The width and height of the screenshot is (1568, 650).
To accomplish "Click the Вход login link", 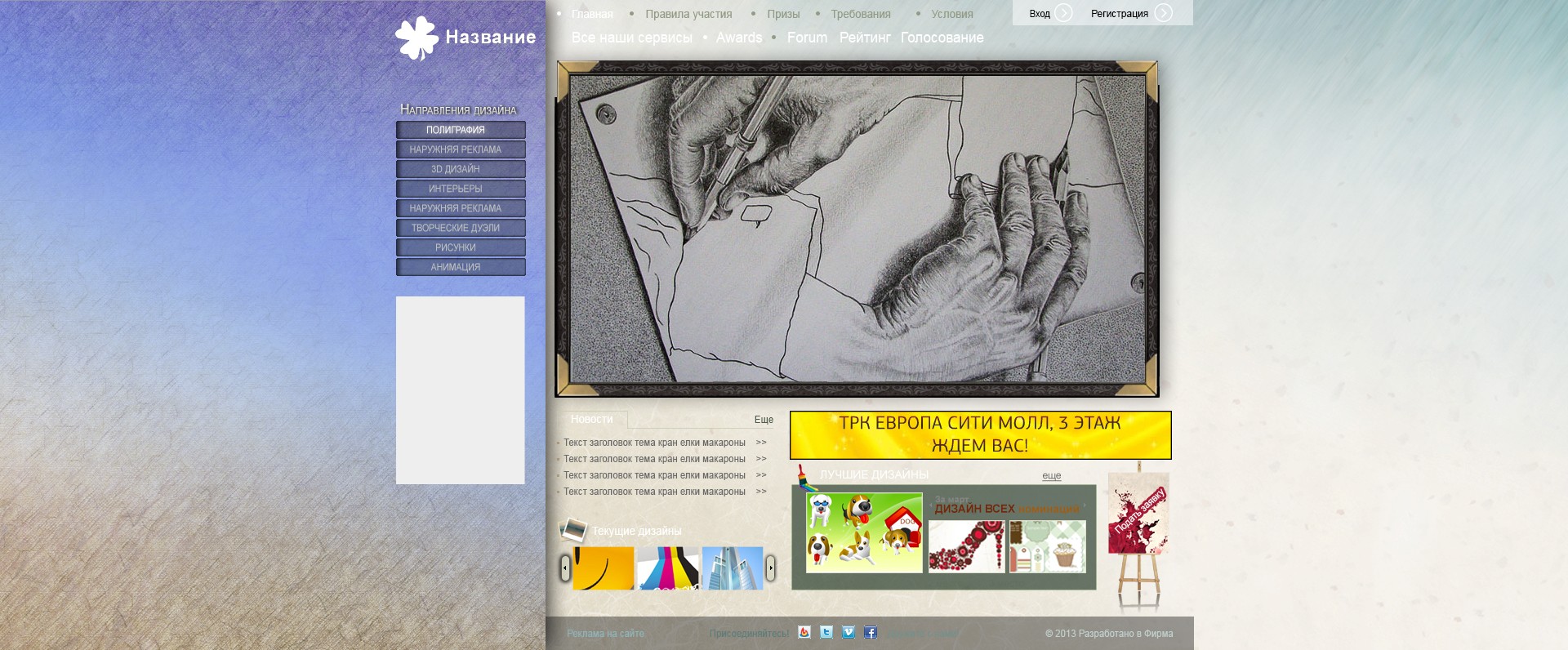I will (1040, 14).
